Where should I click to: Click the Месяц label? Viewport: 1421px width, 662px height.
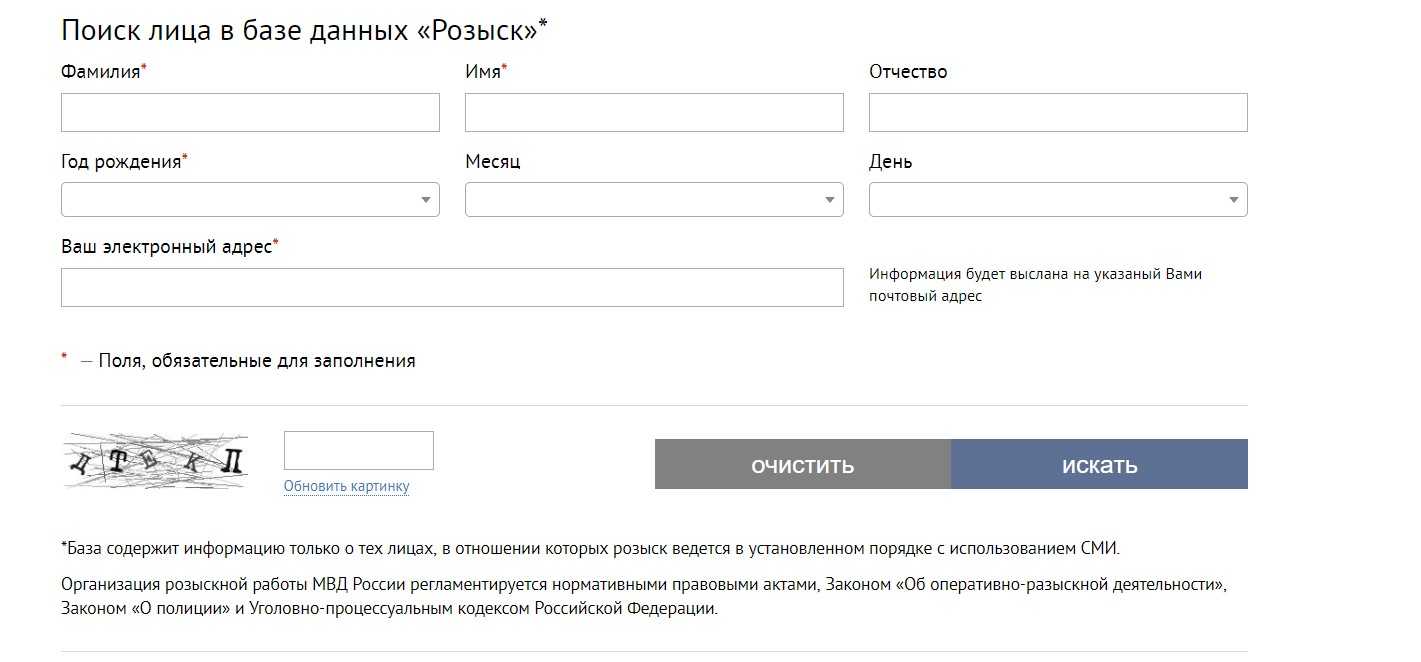(493, 162)
